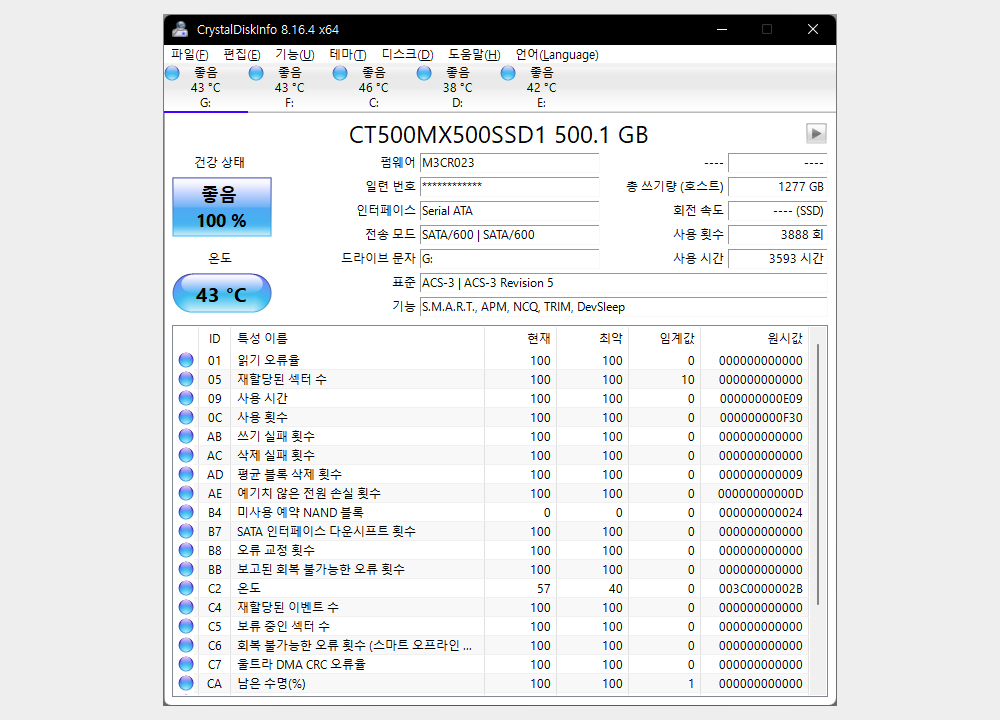Click raw value 003C0000002B in 온도 row
This screenshot has width=1000, height=720.
click(760, 589)
